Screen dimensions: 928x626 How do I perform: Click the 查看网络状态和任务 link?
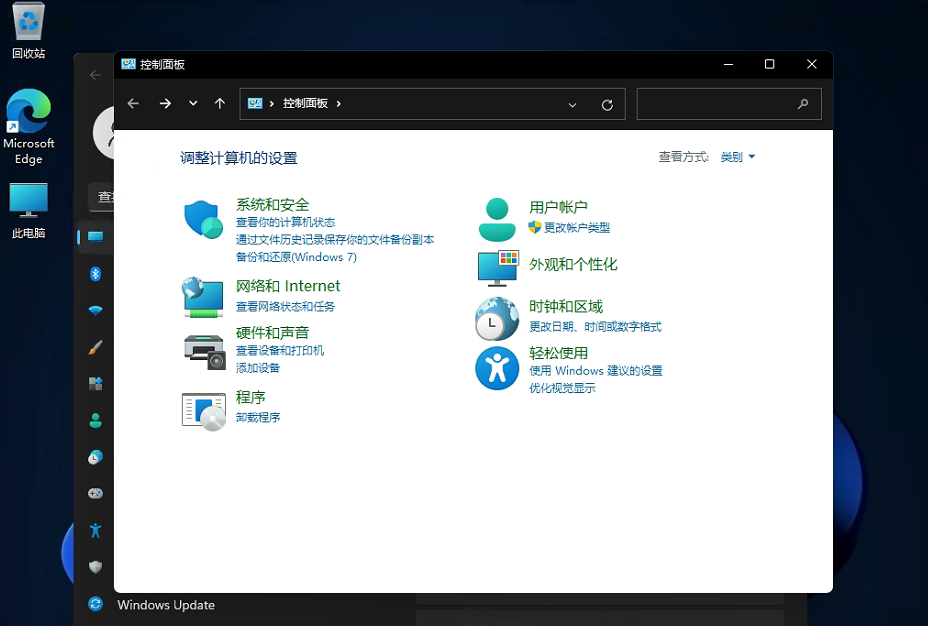pos(285,307)
